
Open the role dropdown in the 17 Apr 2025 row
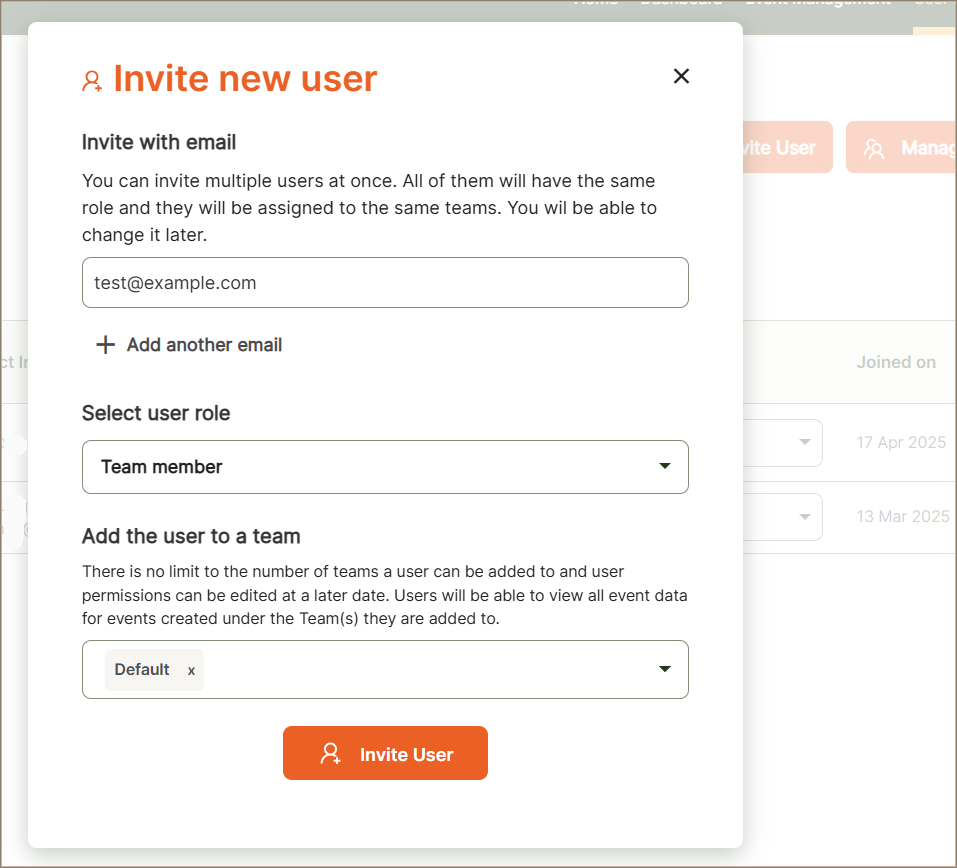click(782, 443)
